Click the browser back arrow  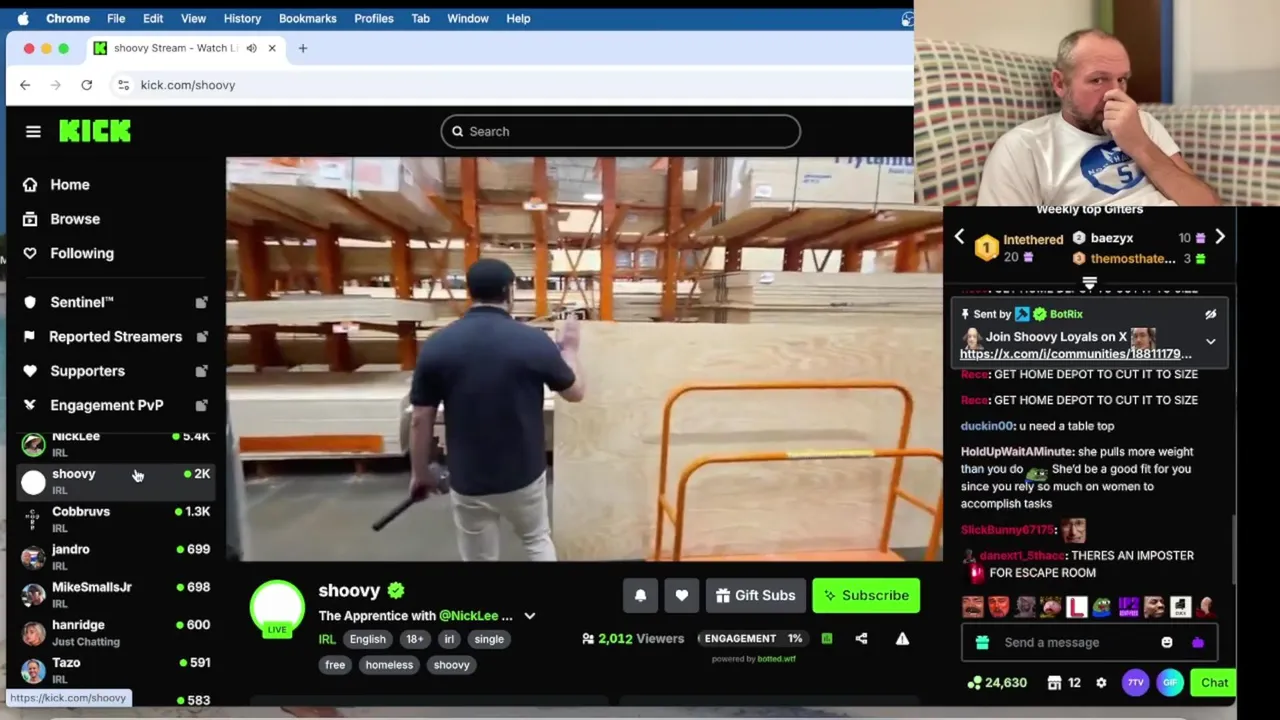point(25,85)
